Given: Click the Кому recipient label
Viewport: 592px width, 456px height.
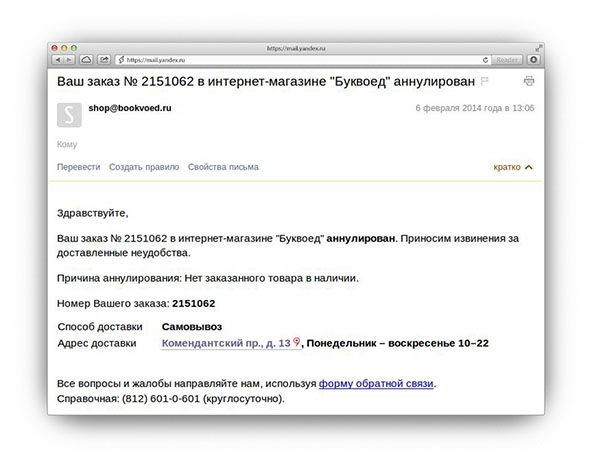Looking at the screenshot, I should click(67, 144).
